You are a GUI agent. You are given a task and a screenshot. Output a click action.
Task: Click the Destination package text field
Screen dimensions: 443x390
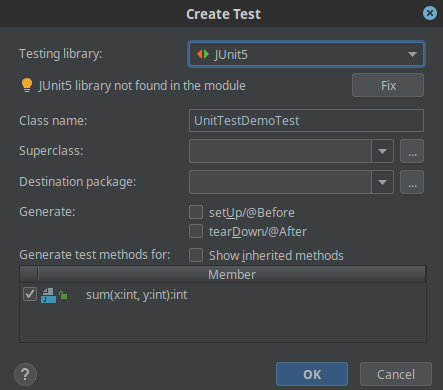pos(280,182)
